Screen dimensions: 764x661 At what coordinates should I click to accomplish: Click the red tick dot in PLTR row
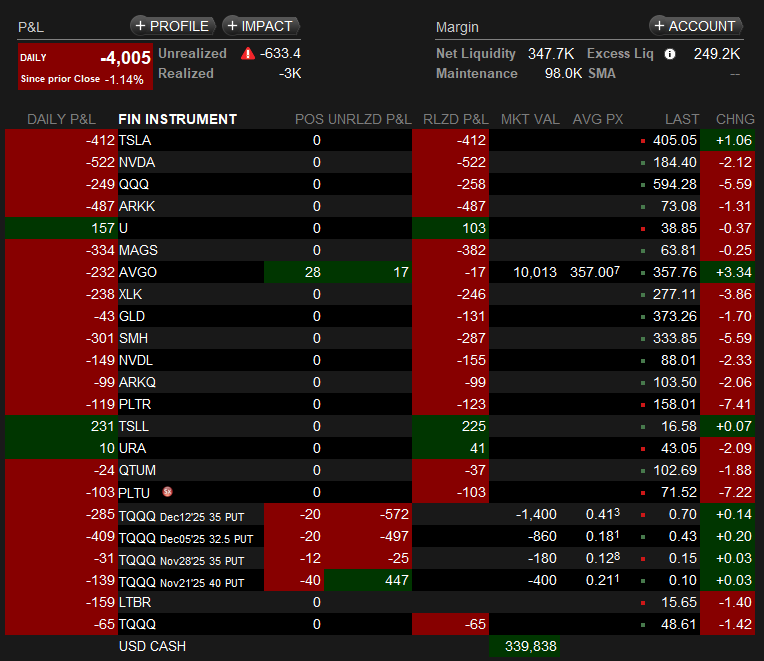pos(643,405)
